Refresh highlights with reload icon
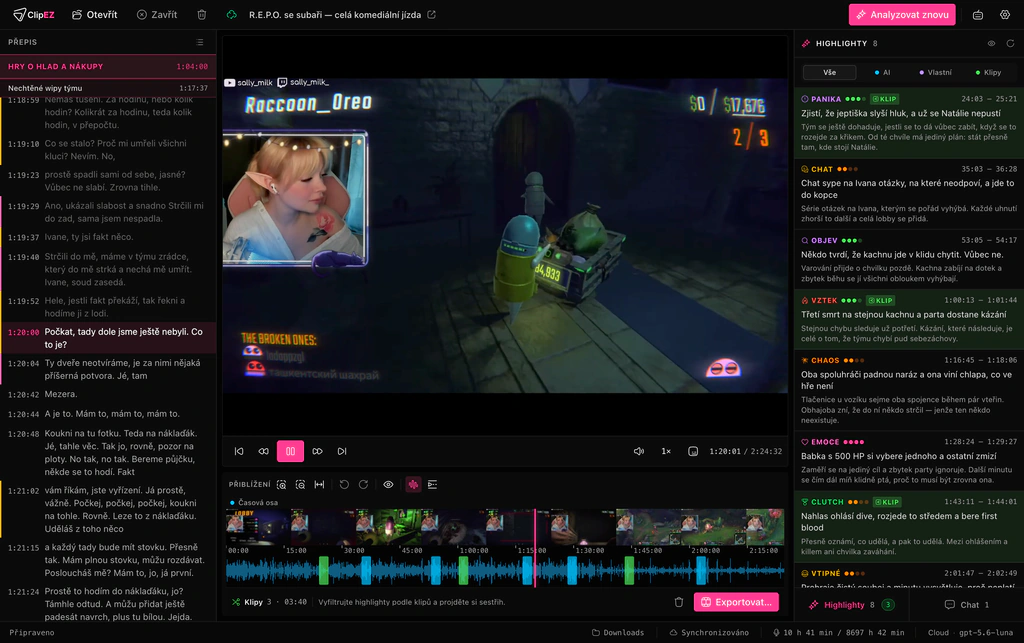The width and height of the screenshot is (1024, 643). [x=1010, y=43]
